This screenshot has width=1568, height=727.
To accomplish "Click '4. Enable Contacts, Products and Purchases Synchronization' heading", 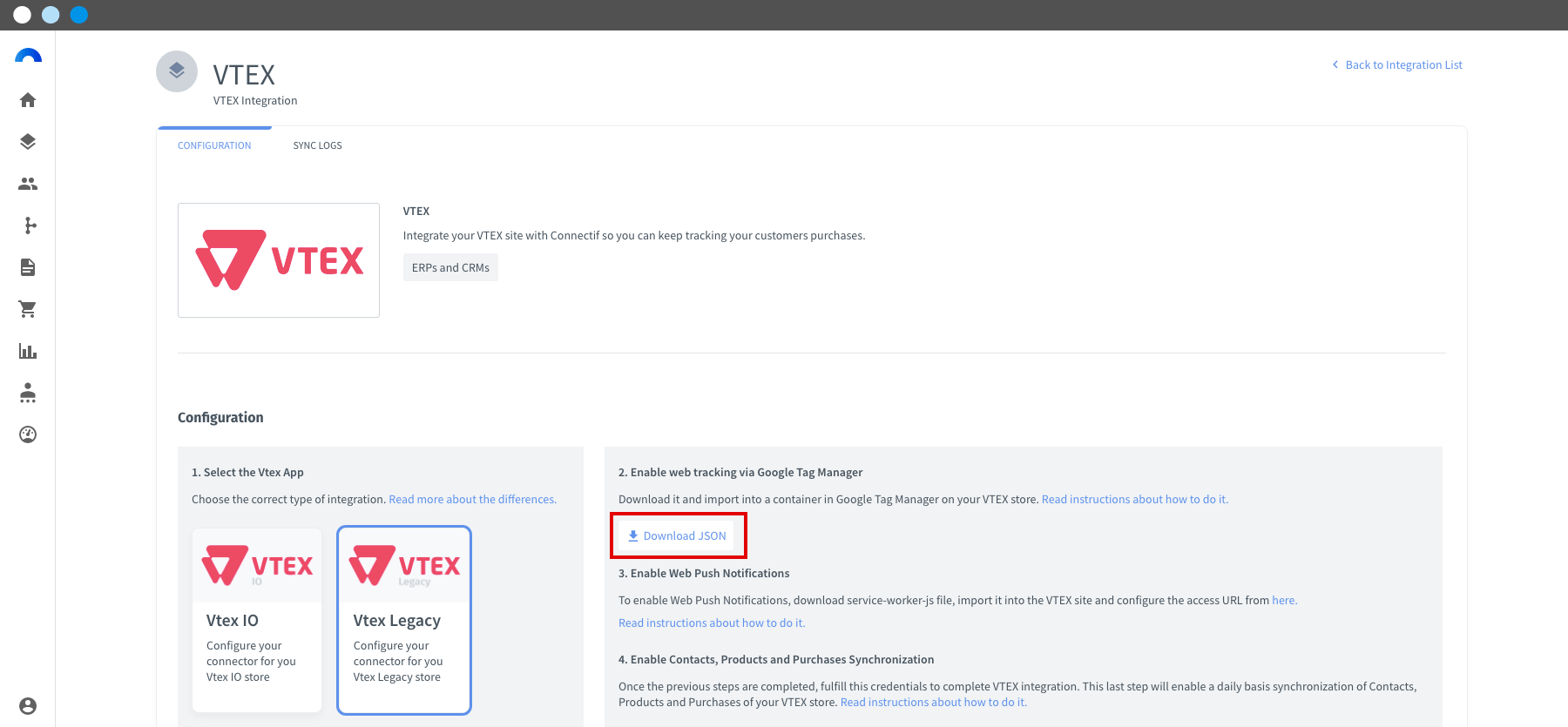I will (x=776, y=659).
